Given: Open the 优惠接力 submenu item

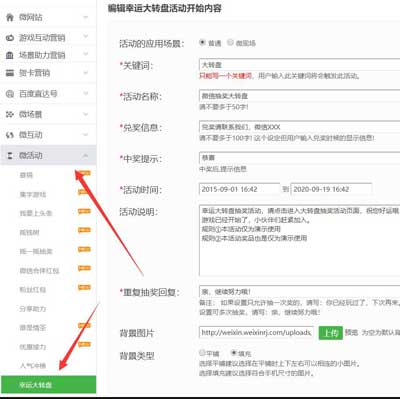Looking at the screenshot, I should click(33, 347).
